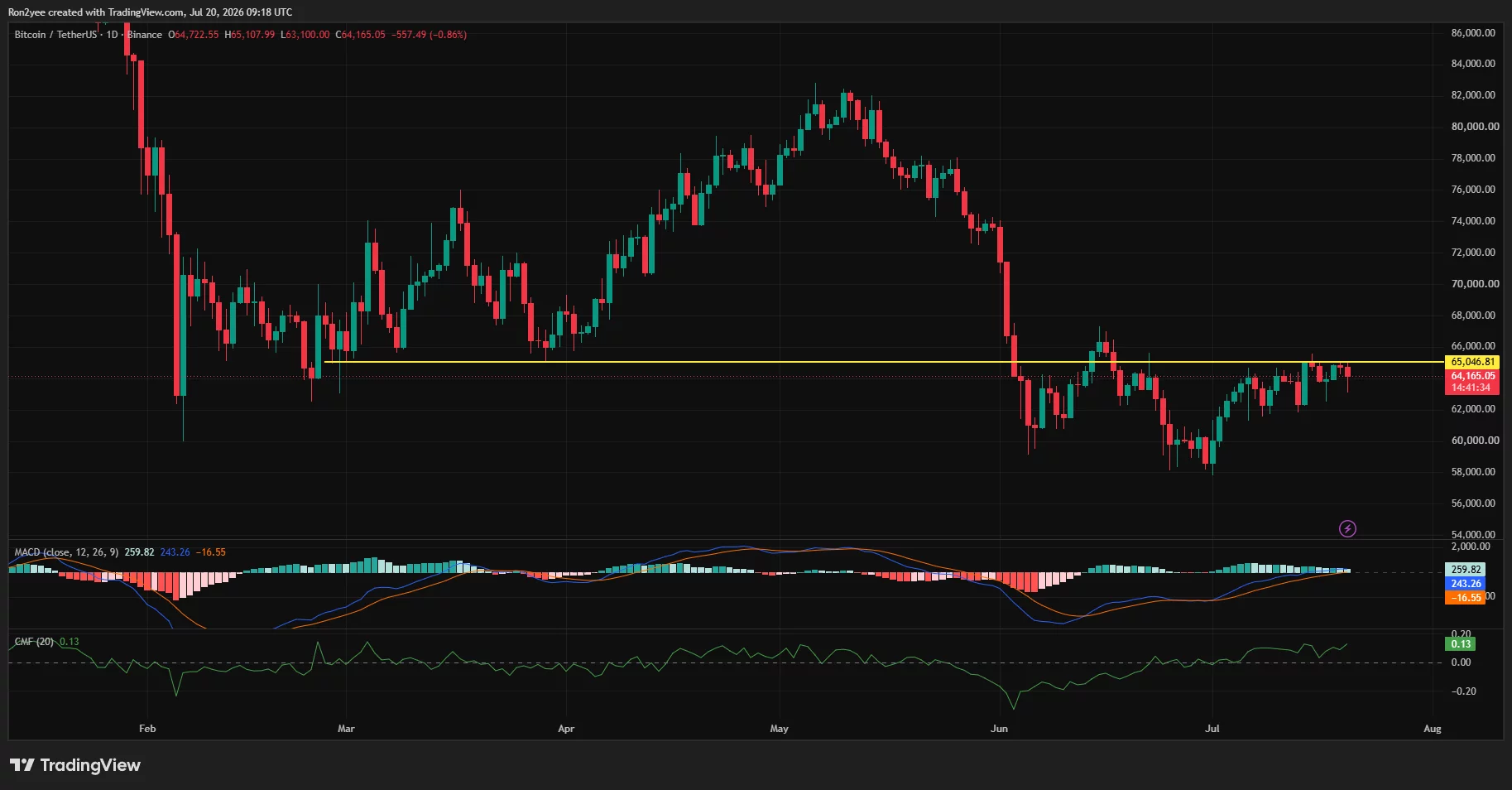Click the Jul label on time axis
1512x790 pixels.
[1212, 729]
